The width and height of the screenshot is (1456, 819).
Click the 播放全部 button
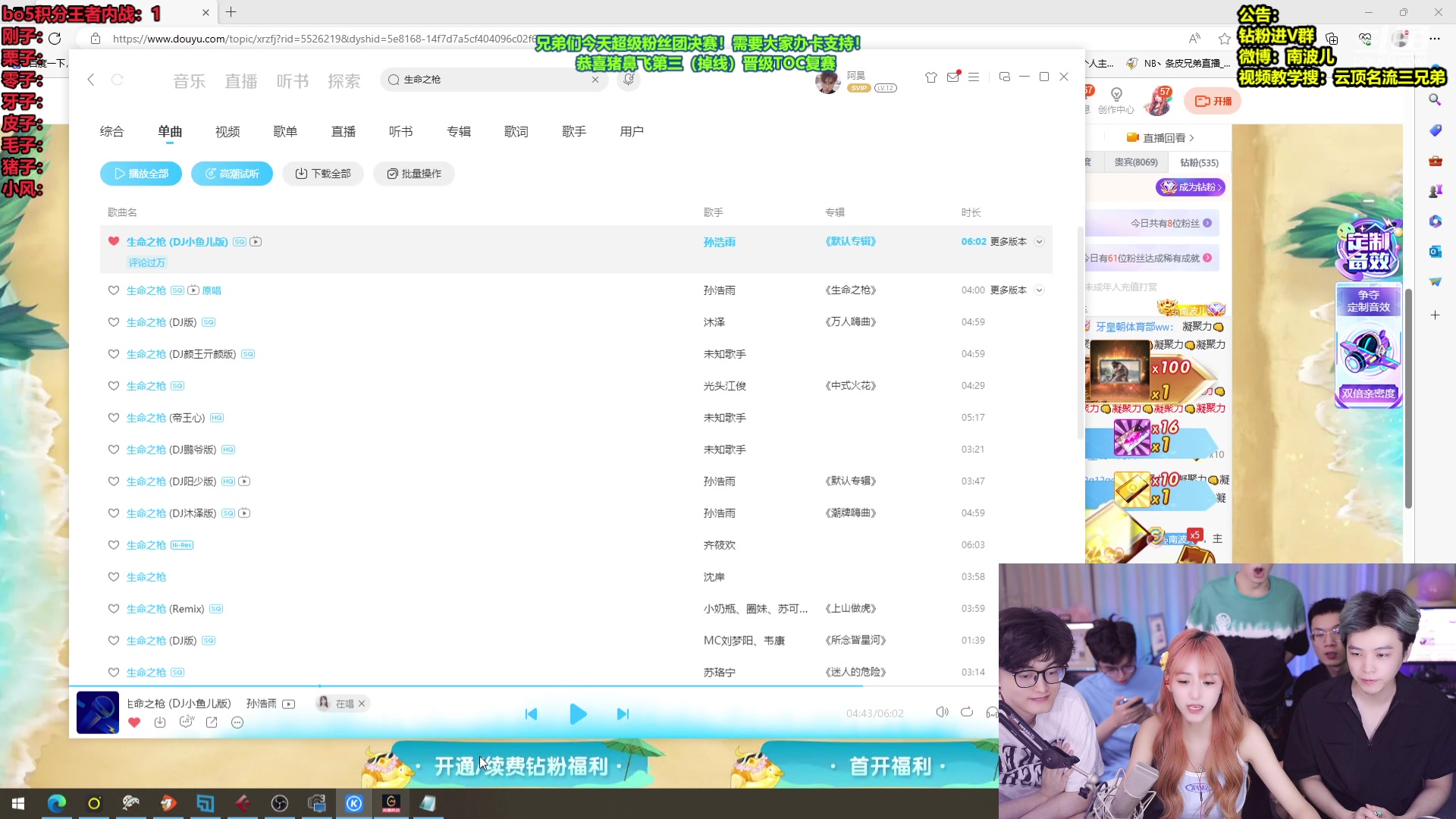tap(141, 174)
